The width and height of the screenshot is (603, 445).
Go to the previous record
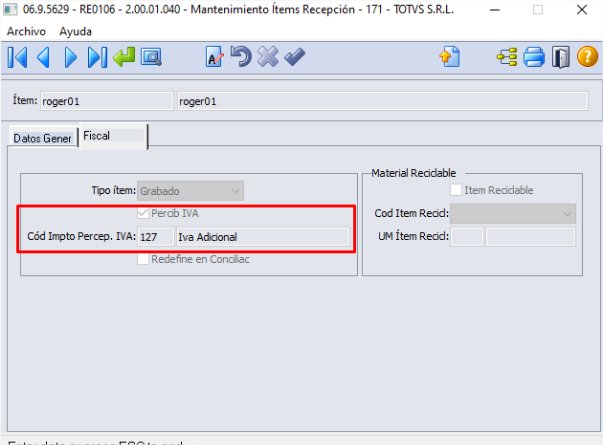pyautogui.click(x=43, y=57)
